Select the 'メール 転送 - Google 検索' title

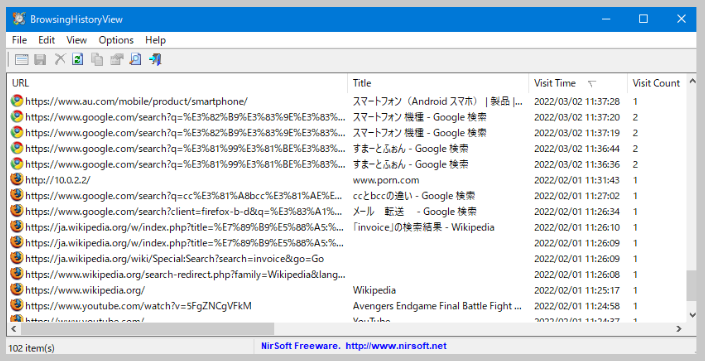click(415, 212)
